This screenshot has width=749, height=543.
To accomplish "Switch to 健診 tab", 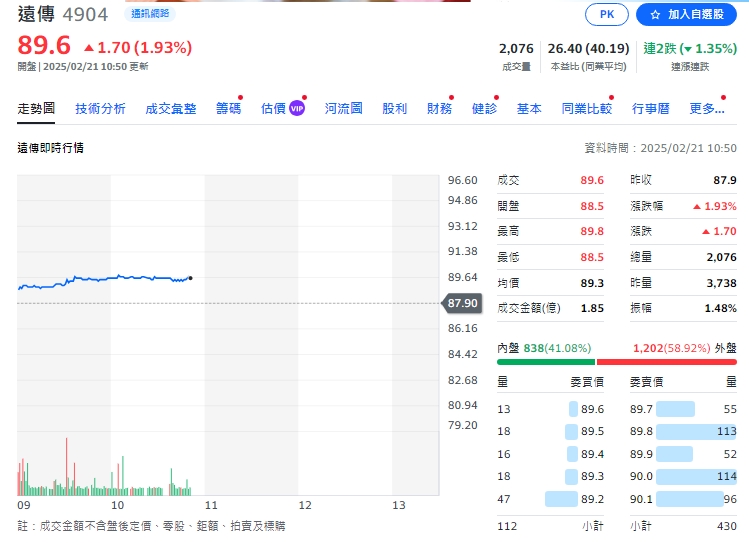I will coord(484,108).
